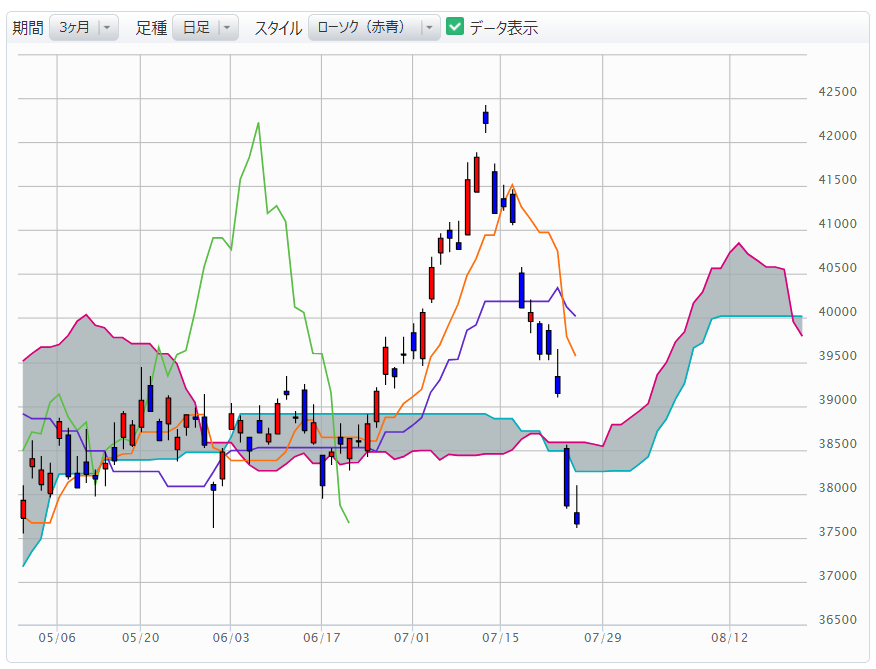Click the 05/06 date axis label
The width and height of the screenshot is (876, 669).
coord(57,638)
